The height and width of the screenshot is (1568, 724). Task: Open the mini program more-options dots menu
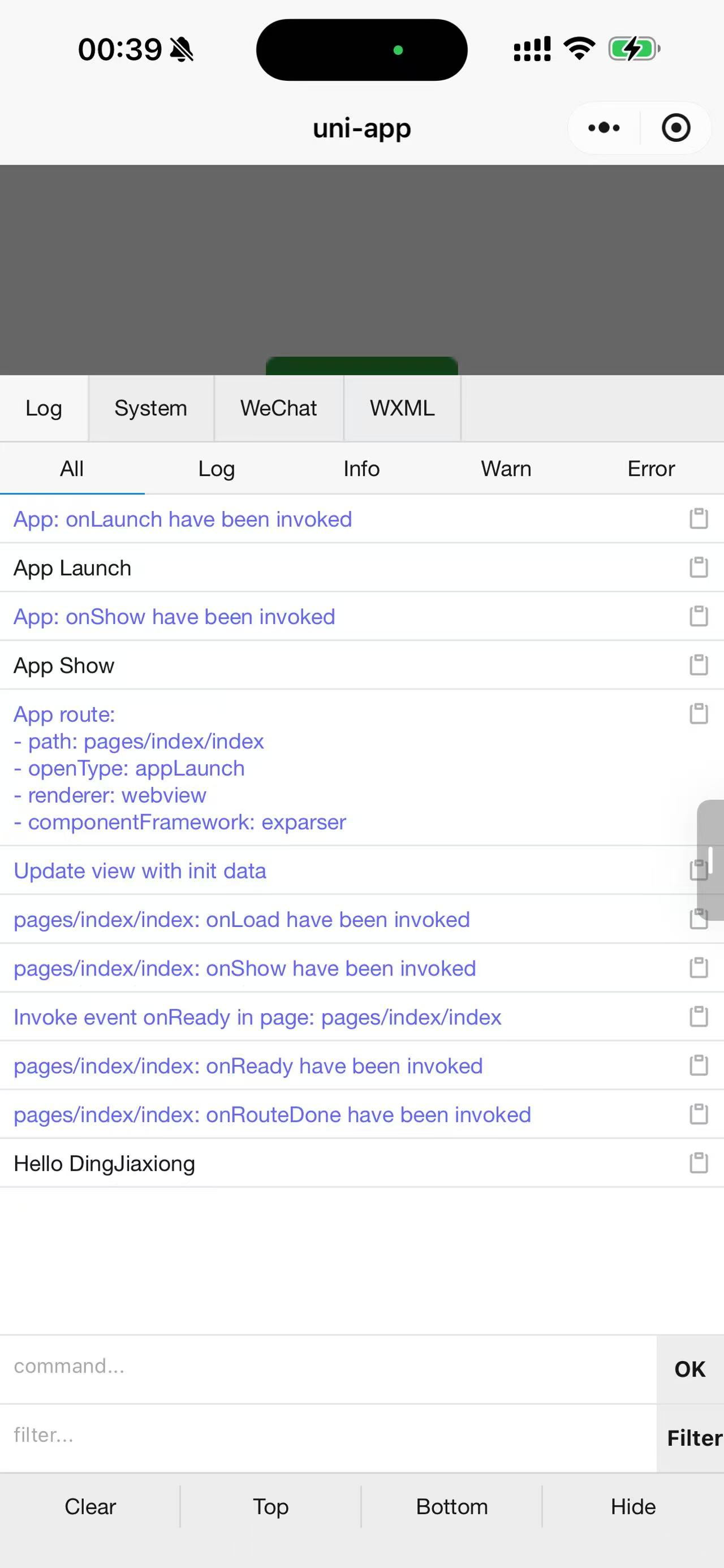pos(604,128)
